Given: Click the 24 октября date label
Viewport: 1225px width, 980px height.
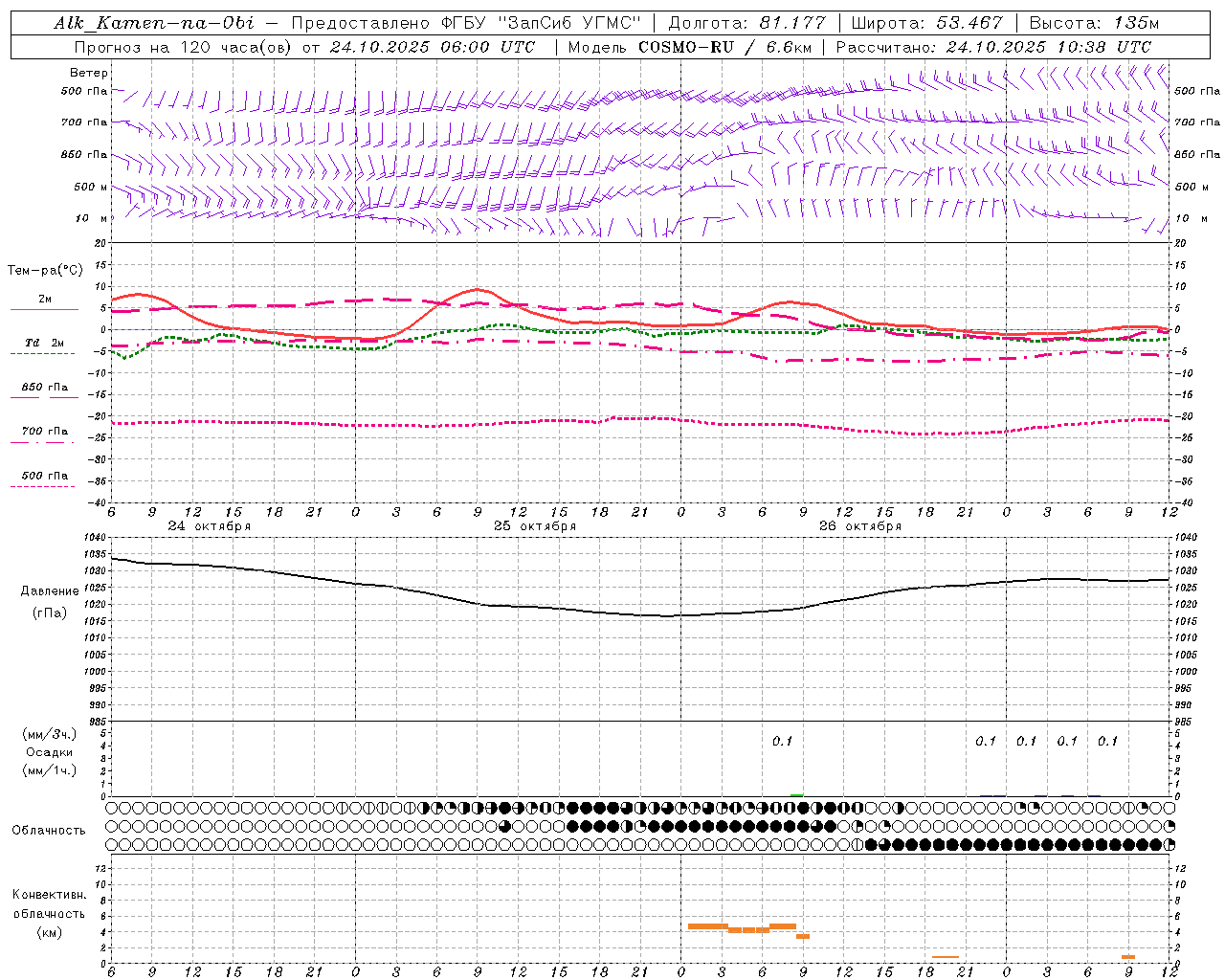Looking at the screenshot, I should (210, 526).
